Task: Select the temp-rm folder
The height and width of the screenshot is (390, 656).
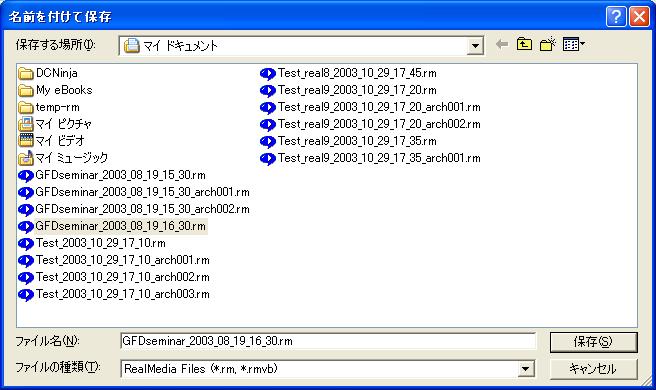Action: pyautogui.click(x=49, y=107)
